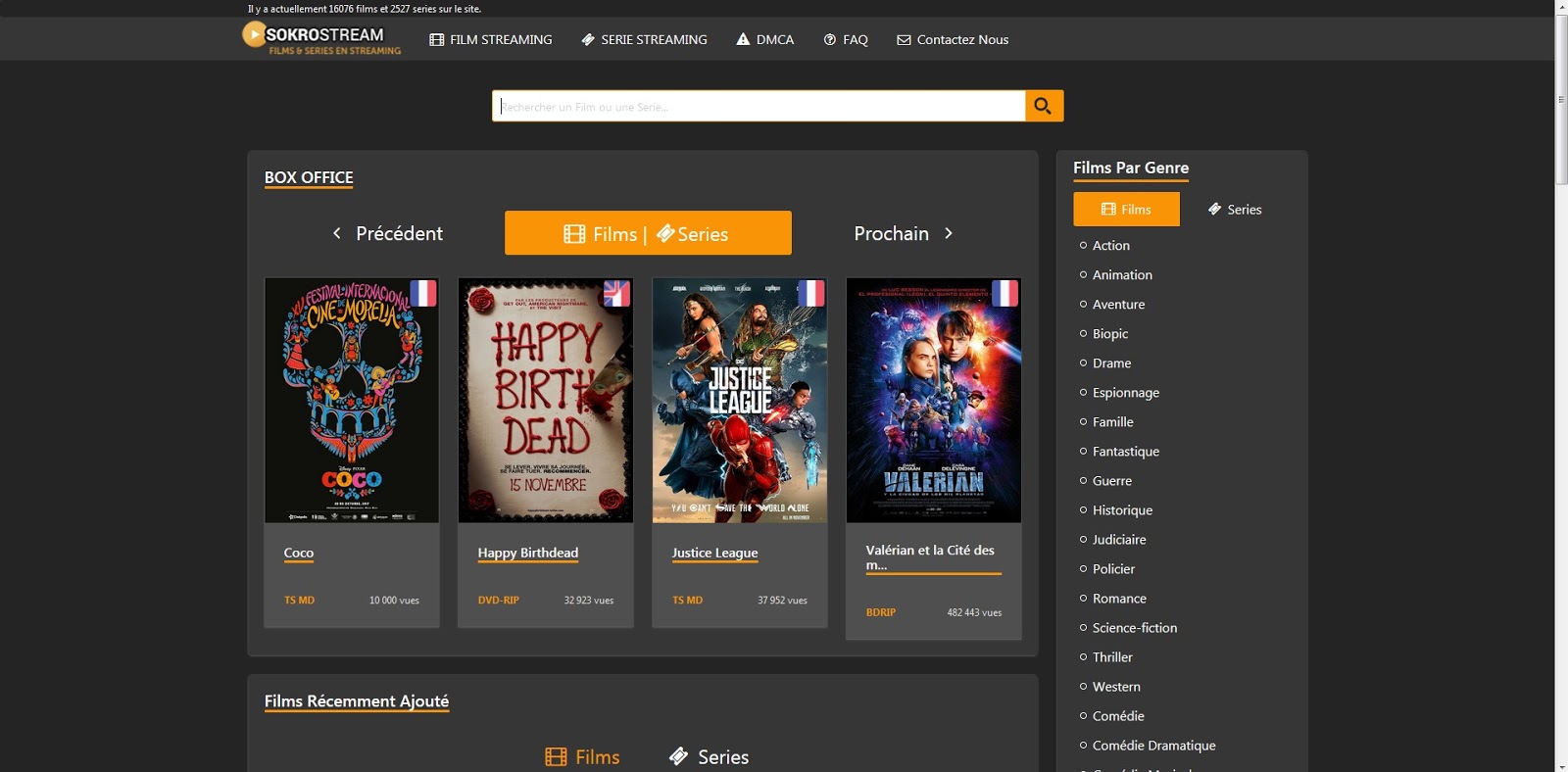Viewport: 1568px width, 772px height.
Task: Browse the Aventure genre
Action: pos(1118,304)
